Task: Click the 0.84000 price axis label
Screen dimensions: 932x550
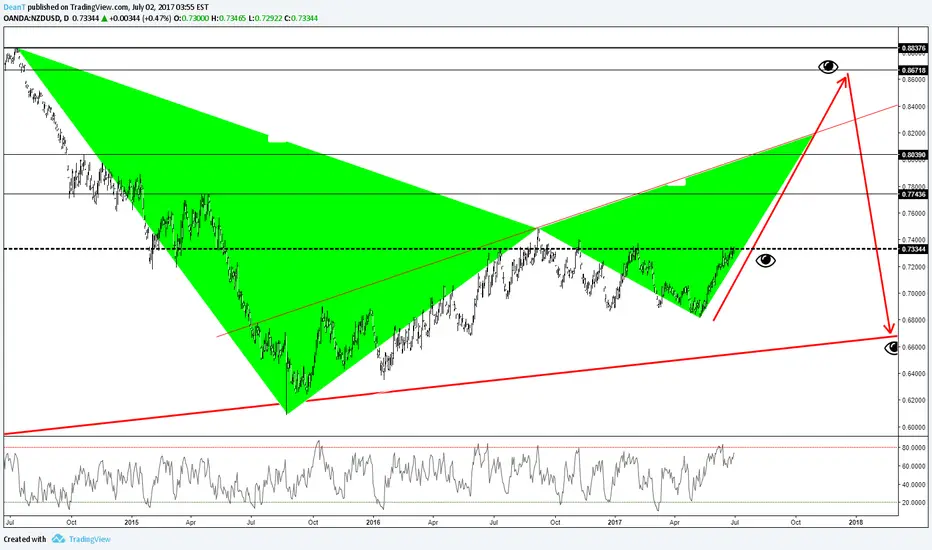Action: coord(914,107)
